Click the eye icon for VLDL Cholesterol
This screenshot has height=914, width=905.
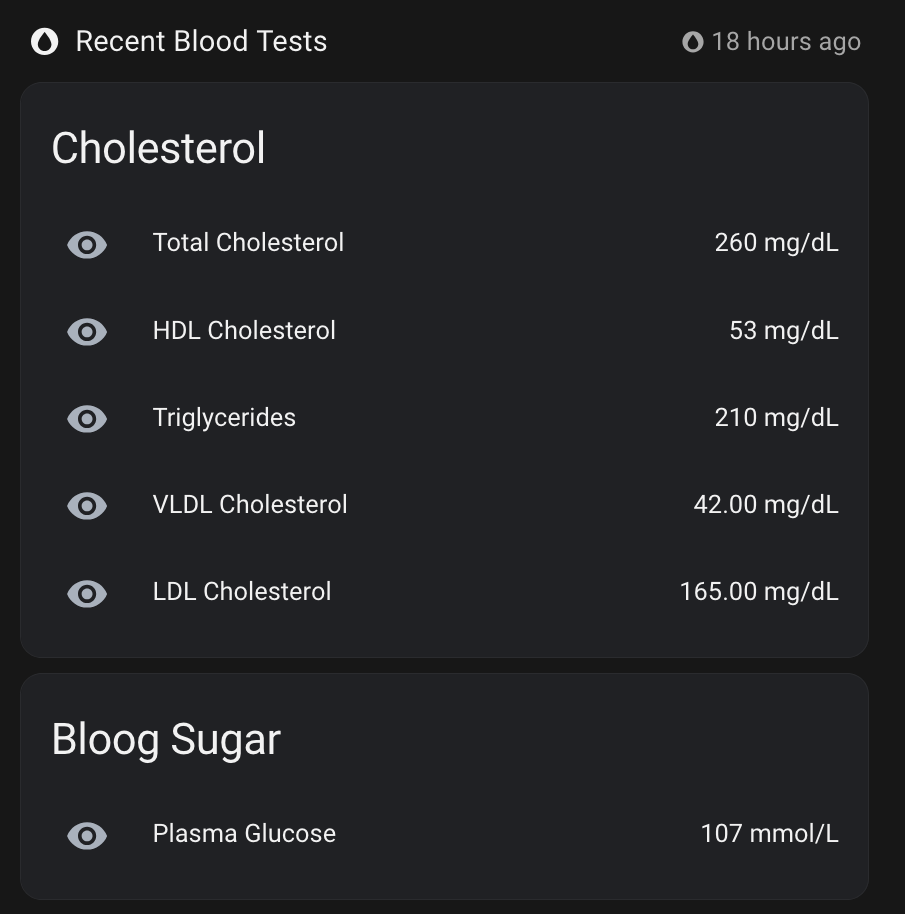(87, 506)
